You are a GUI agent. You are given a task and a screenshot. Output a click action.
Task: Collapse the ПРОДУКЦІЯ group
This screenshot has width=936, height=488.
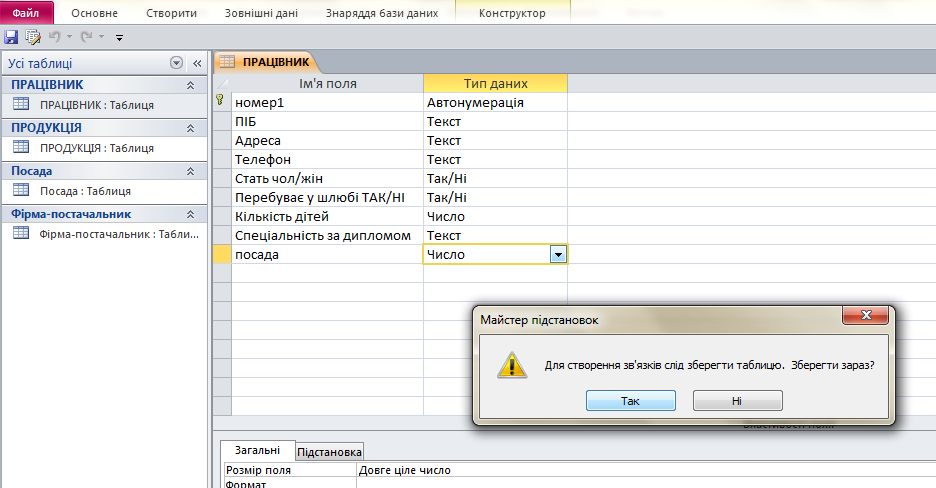coord(190,128)
